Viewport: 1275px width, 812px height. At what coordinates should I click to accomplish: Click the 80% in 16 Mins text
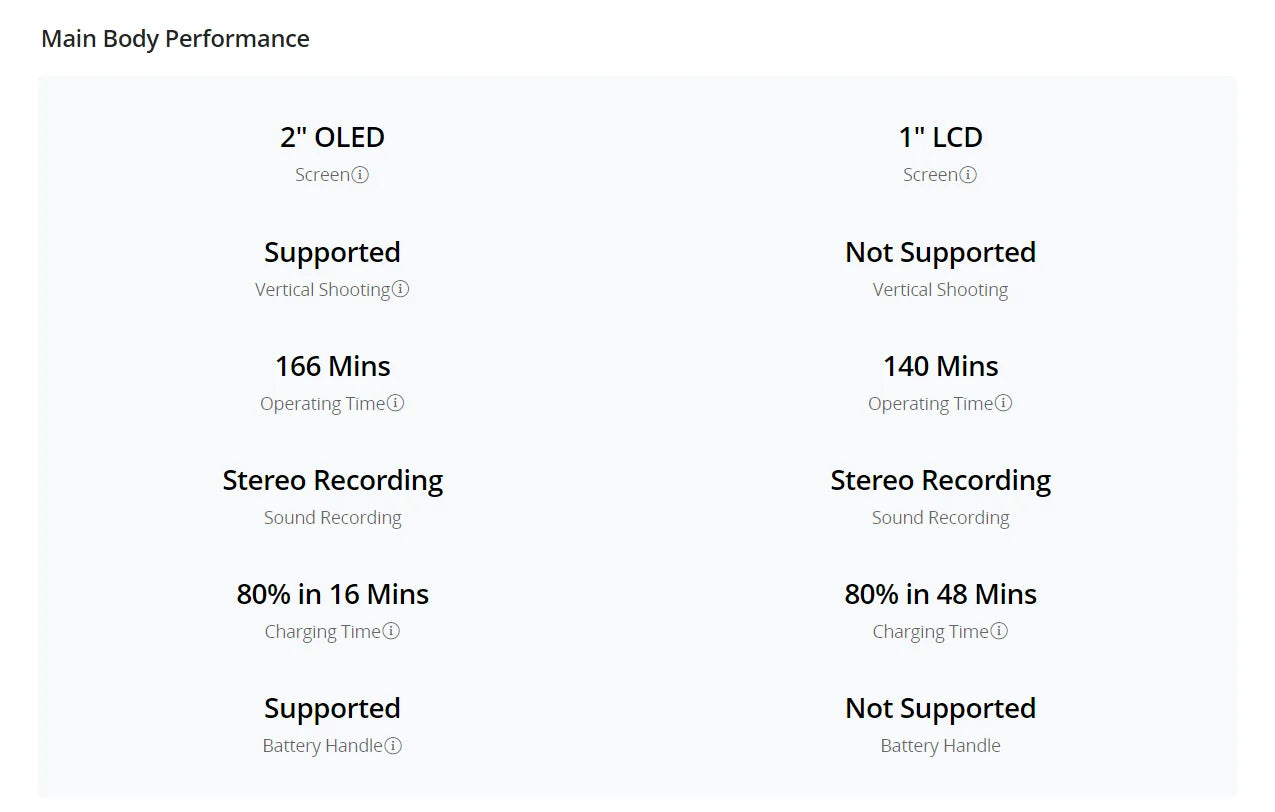(332, 594)
